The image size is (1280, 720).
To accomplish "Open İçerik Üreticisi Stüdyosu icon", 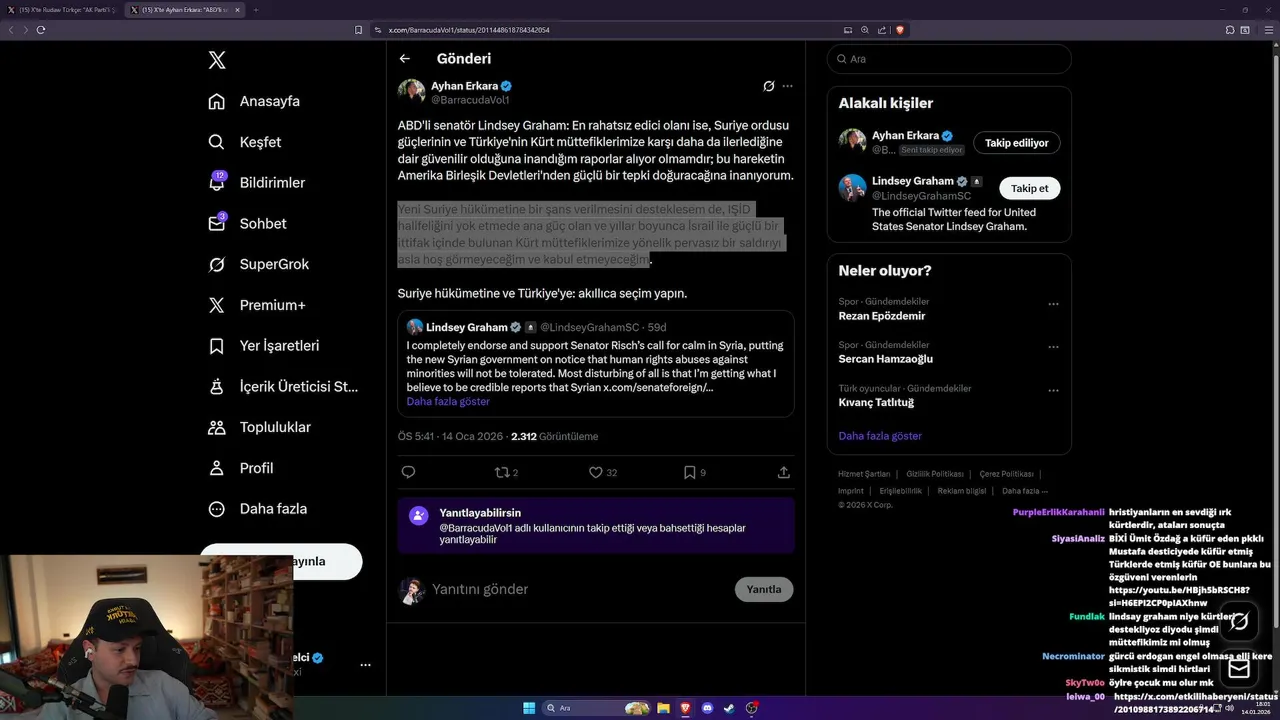I will pos(216,386).
